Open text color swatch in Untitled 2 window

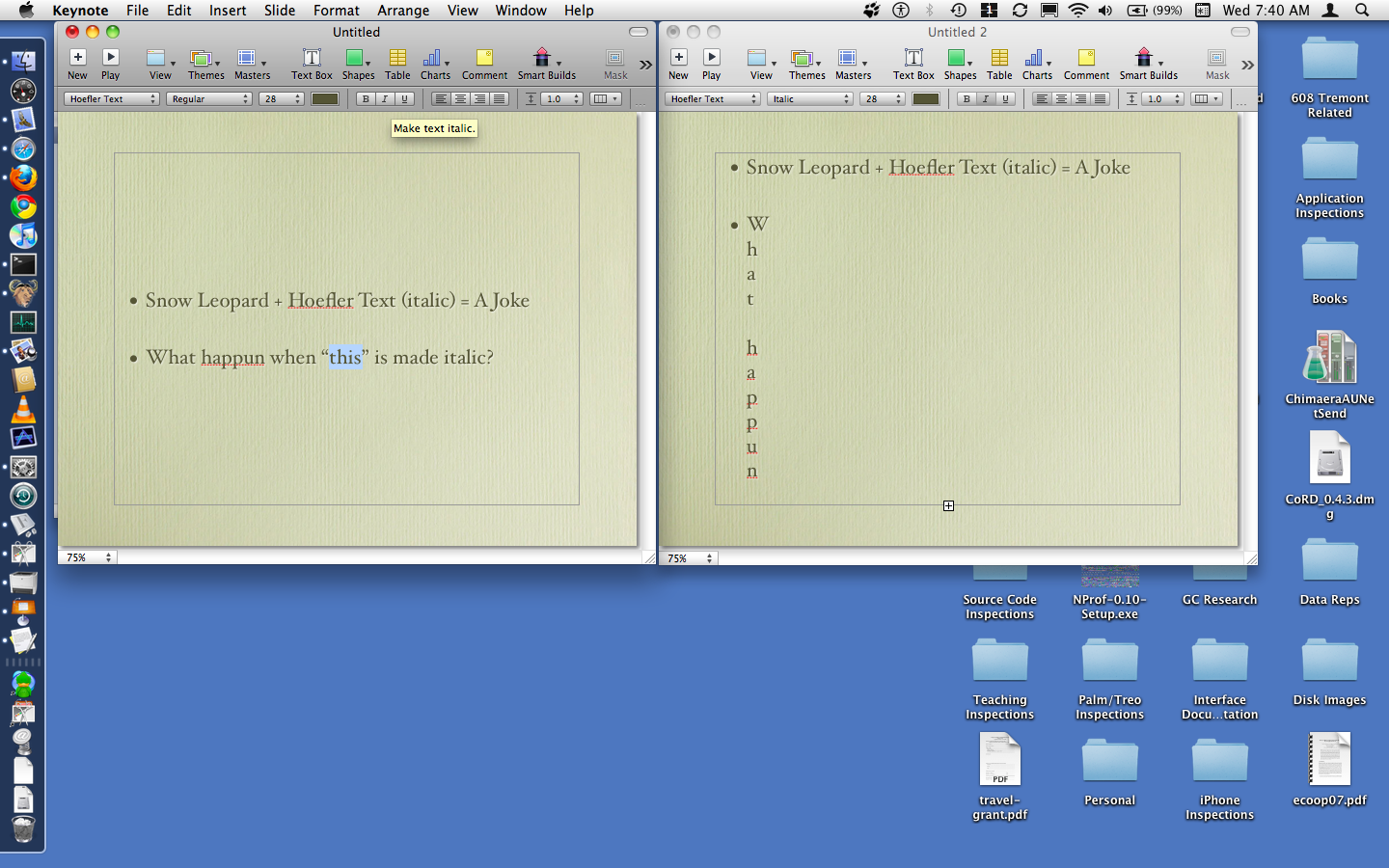(926, 98)
